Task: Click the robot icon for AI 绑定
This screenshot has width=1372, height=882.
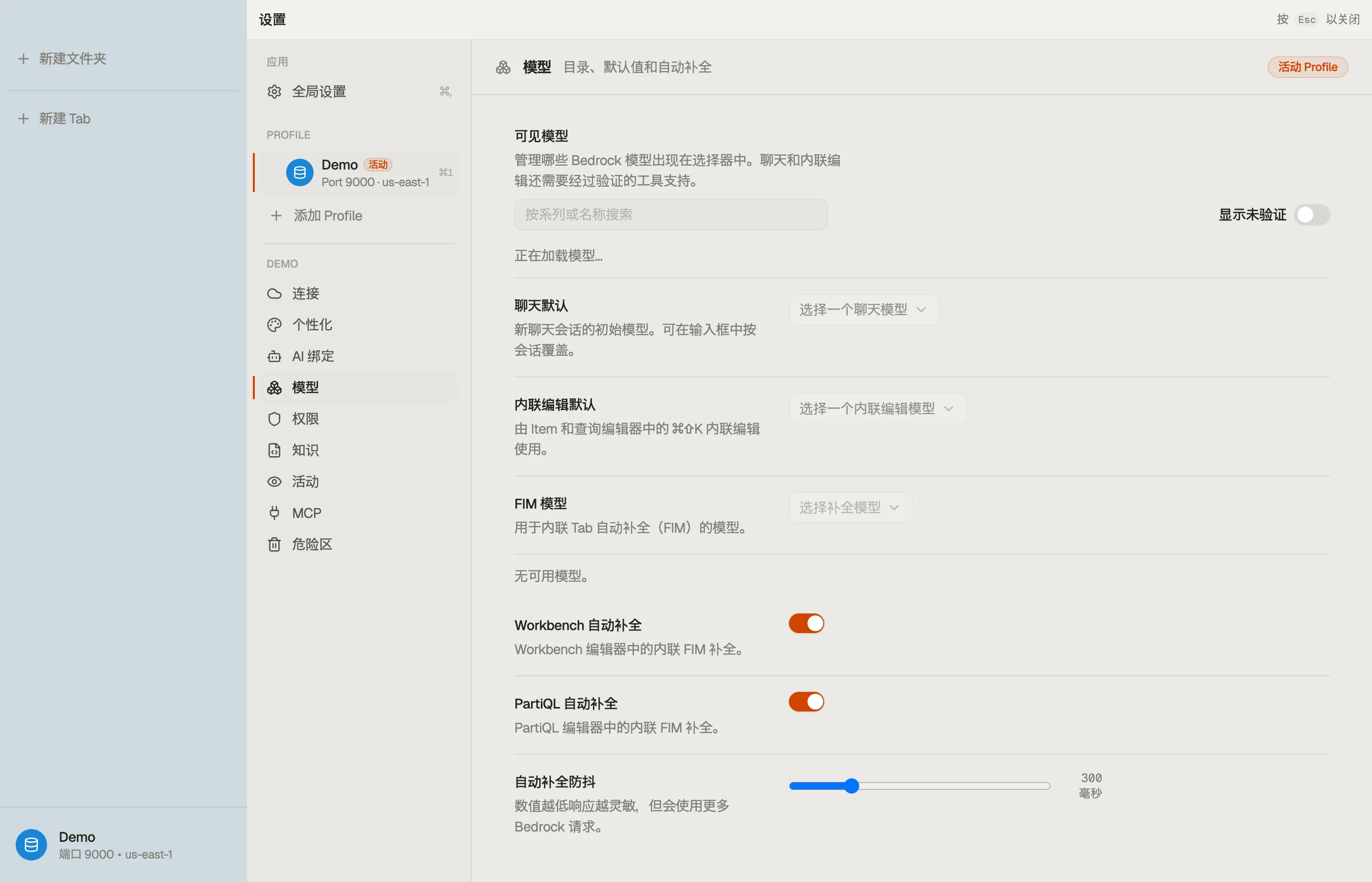Action: click(x=274, y=356)
